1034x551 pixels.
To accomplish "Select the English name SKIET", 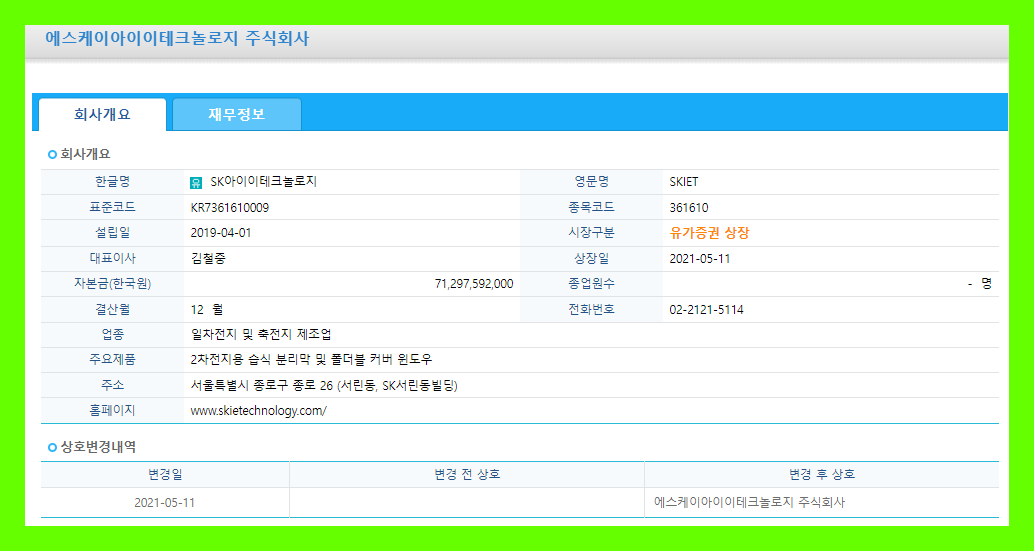I will (684, 182).
